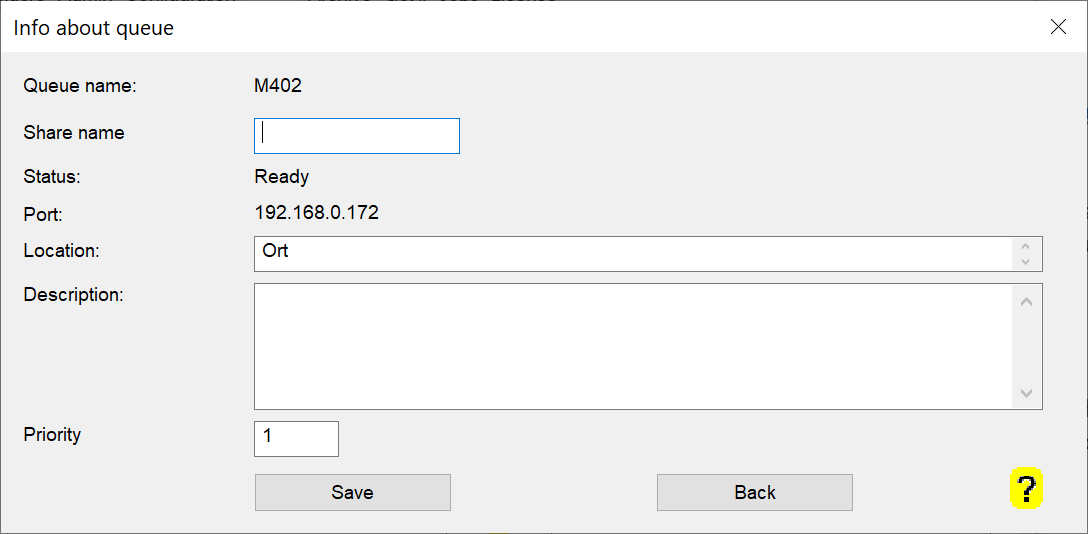Click the Share name label
Screen dimensions: 1088x534
pyautogui.click(x=74, y=133)
